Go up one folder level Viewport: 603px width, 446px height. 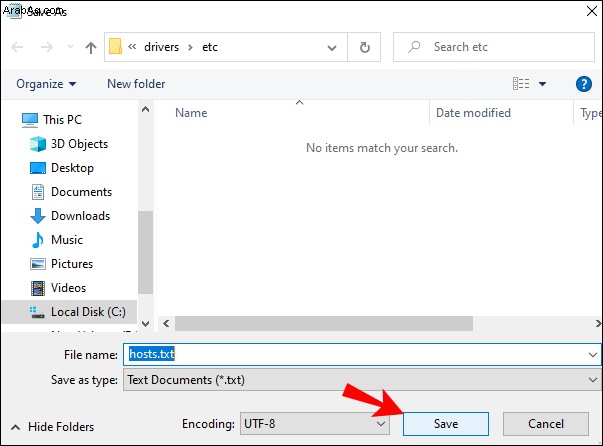(x=91, y=47)
